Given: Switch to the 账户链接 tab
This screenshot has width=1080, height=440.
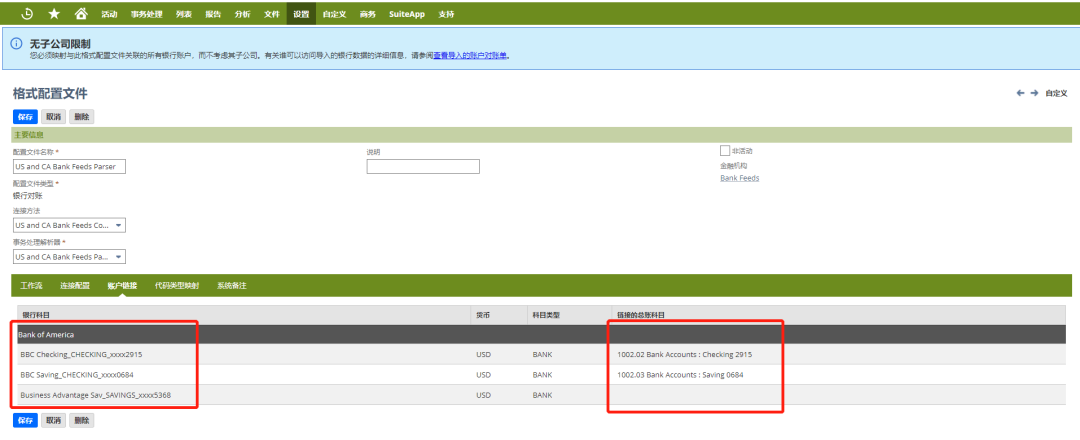Looking at the screenshot, I should pyautogui.click(x=122, y=285).
